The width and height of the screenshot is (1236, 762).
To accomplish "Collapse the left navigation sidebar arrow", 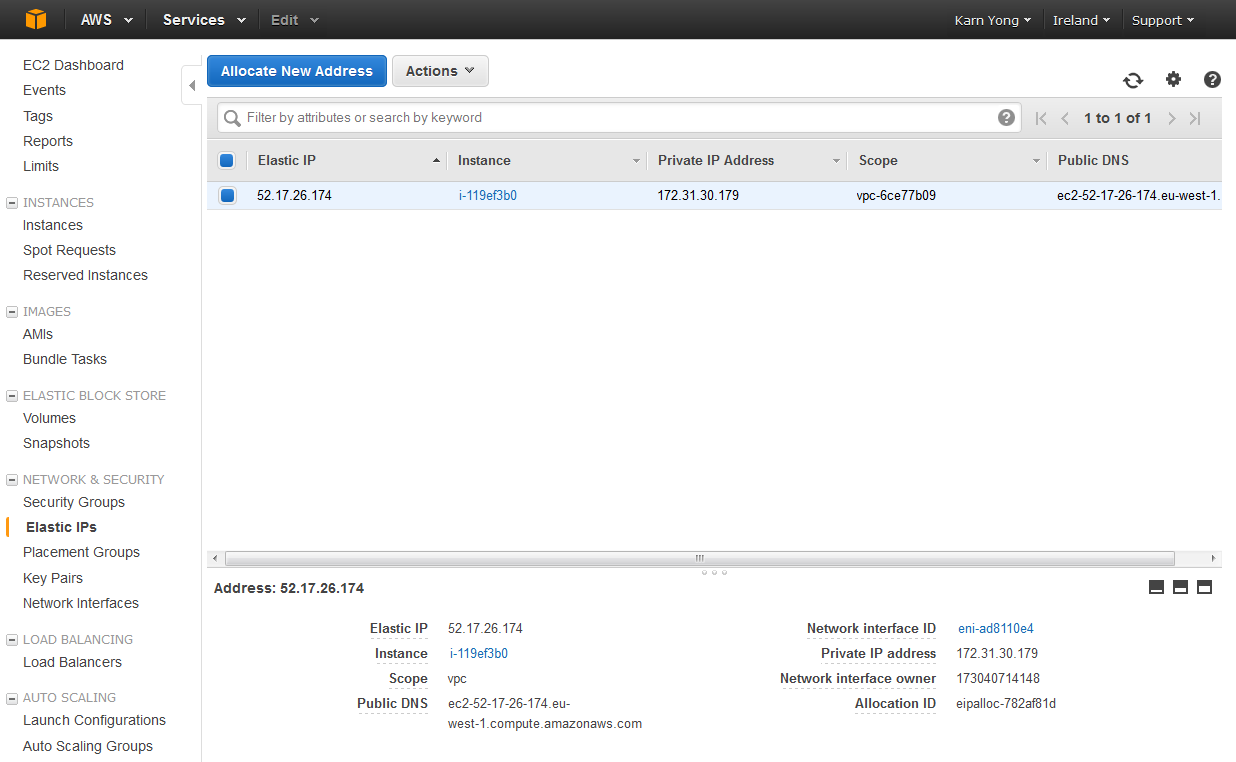I will point(191,86).
